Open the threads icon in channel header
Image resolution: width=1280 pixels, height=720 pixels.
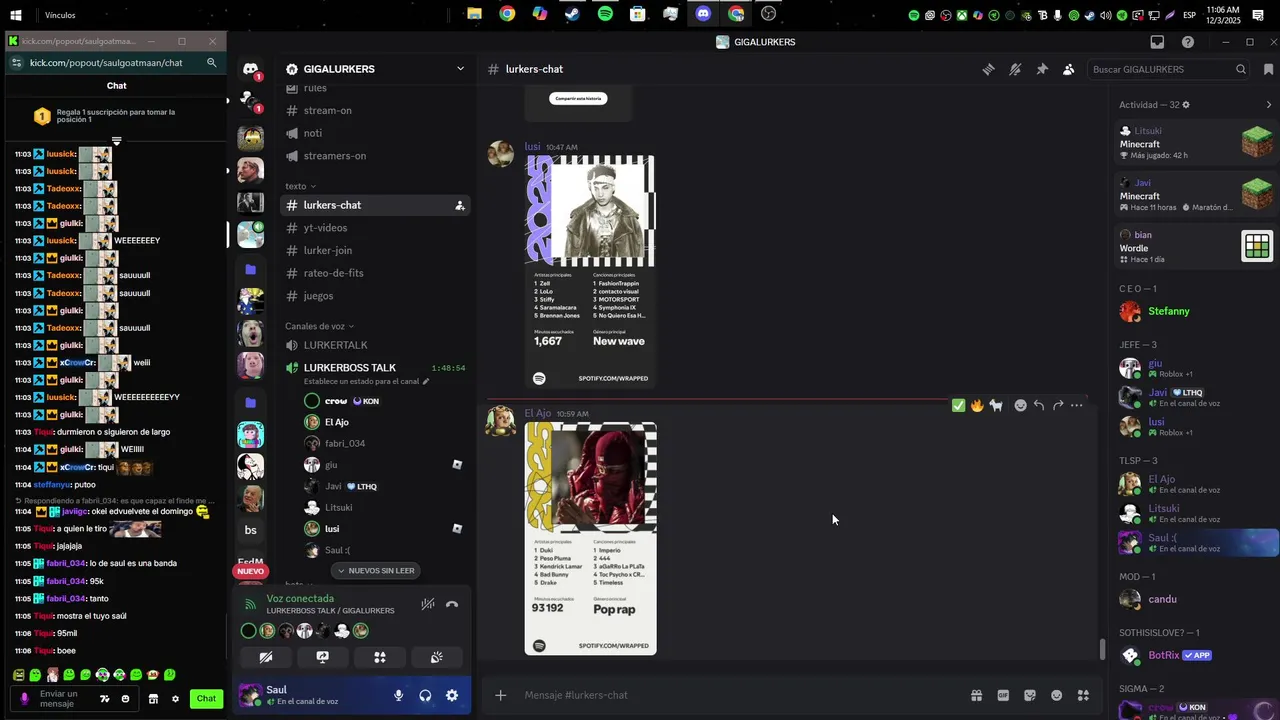click(988, 69)
